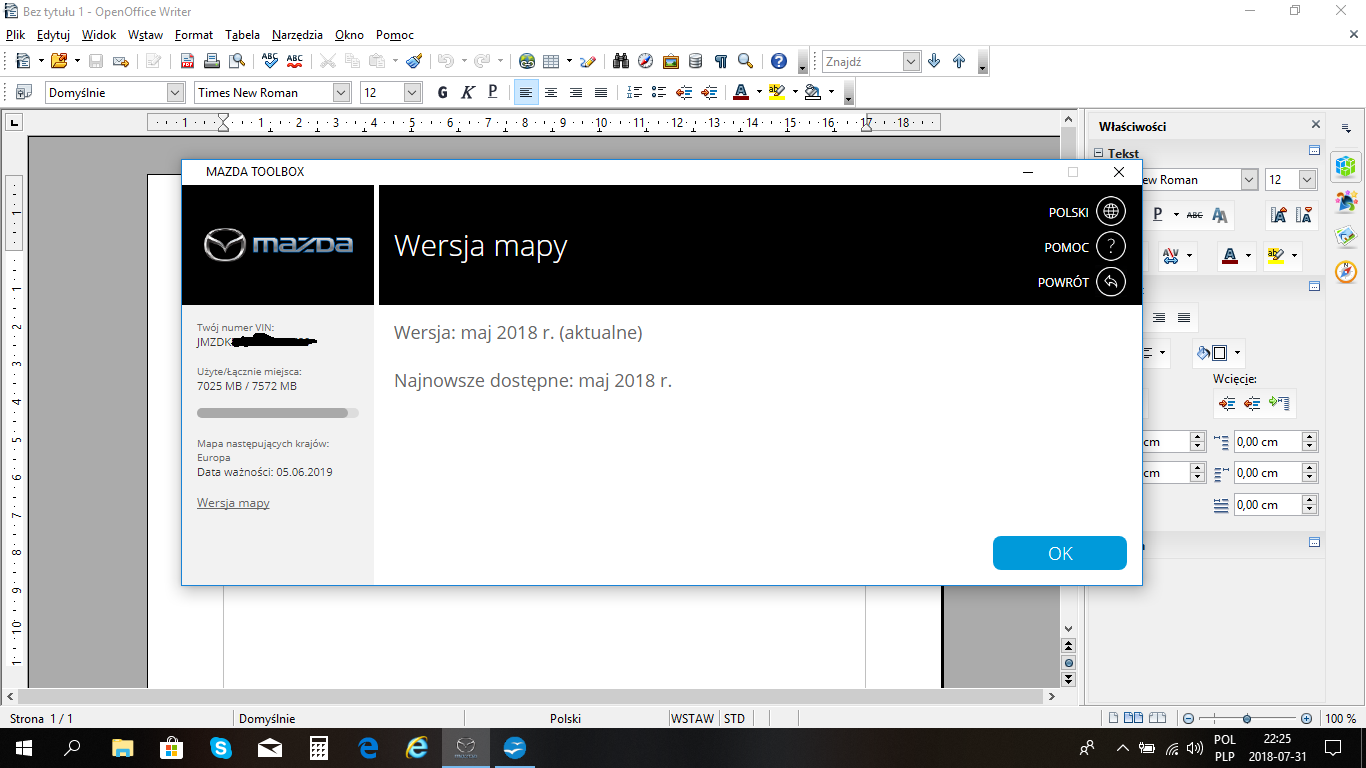Export the document directly as PDF

tap(187, 61)
